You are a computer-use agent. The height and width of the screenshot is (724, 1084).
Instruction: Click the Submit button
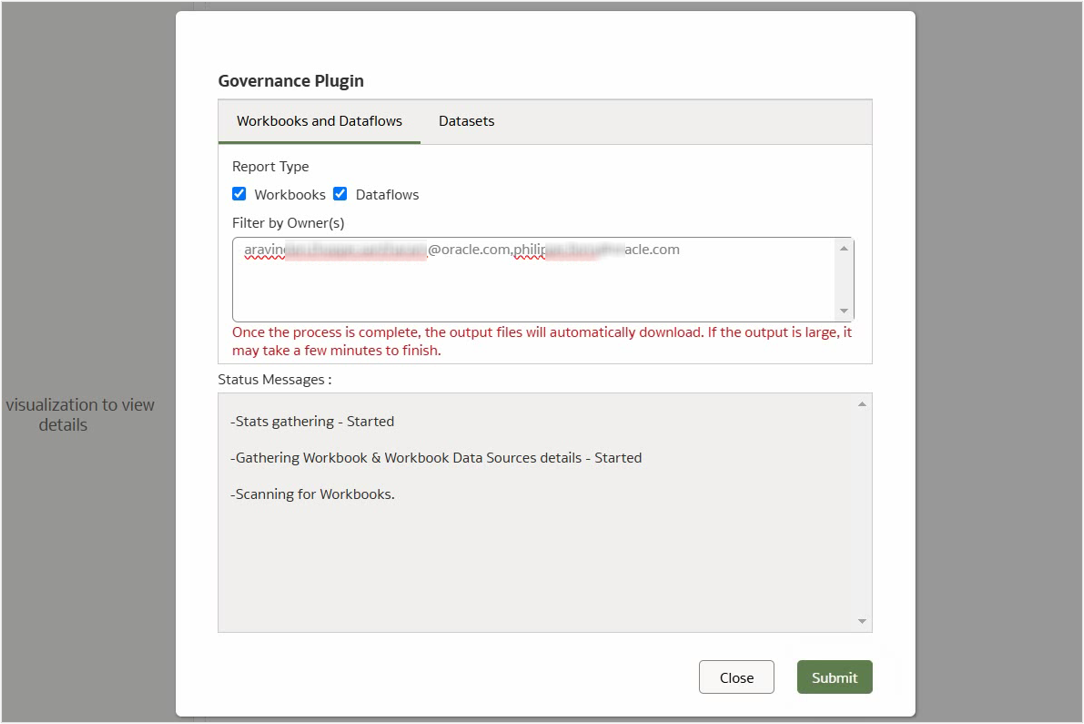(x=834, y=677)
